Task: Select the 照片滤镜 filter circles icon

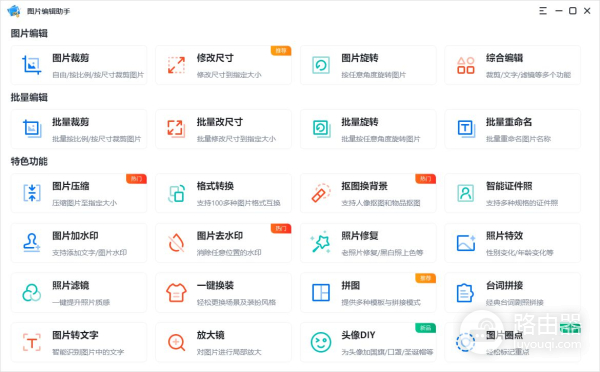Action: point(32,292)
